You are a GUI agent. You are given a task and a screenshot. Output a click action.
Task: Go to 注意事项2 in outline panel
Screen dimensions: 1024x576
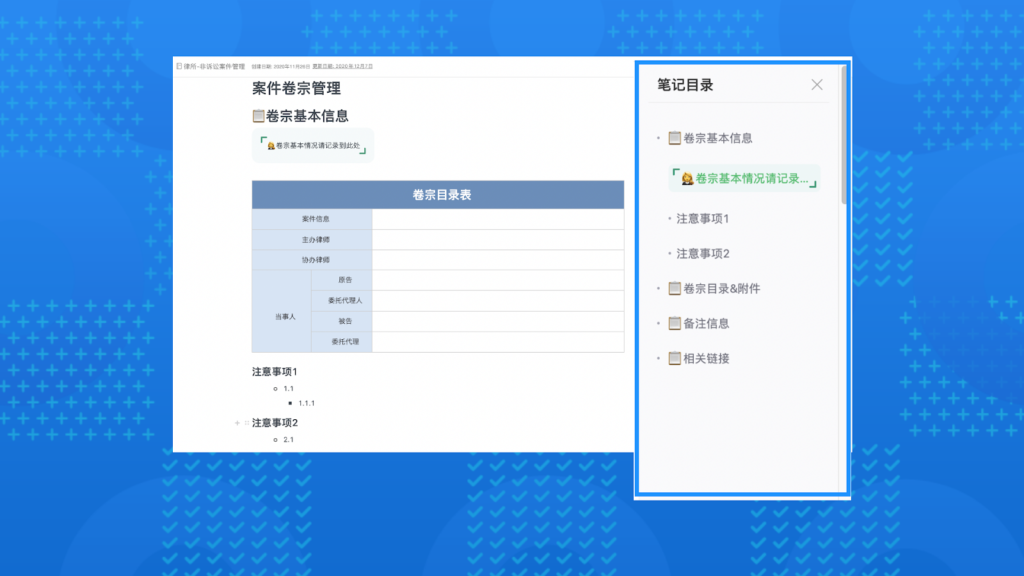(703, 253)
